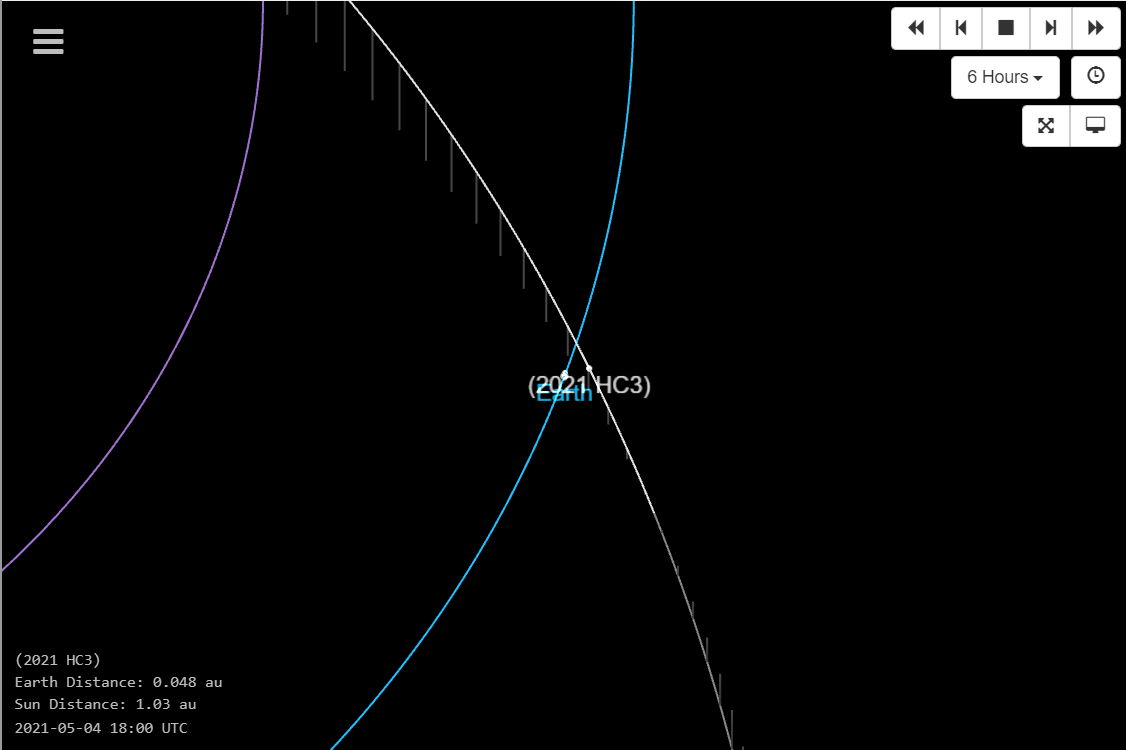Stop the orbit animation
The width and height of the screenshot is (1126, 750).
click(1006, 28)
